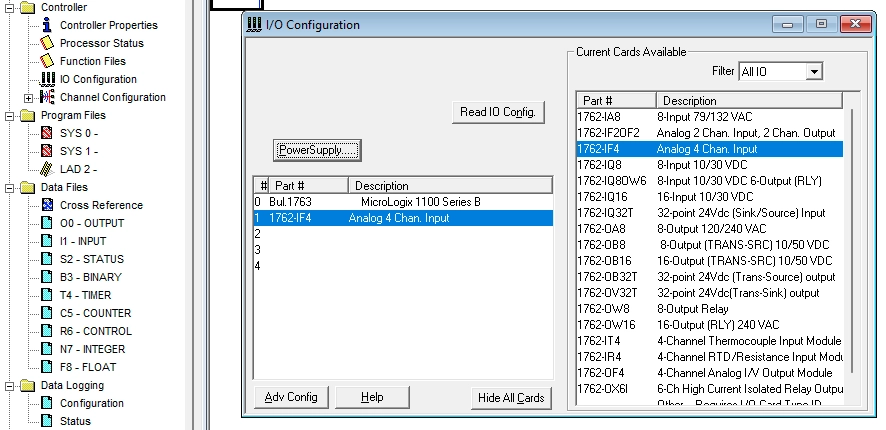
Task: Click the Hide All Cards button
Action: (x=511, y=398)
